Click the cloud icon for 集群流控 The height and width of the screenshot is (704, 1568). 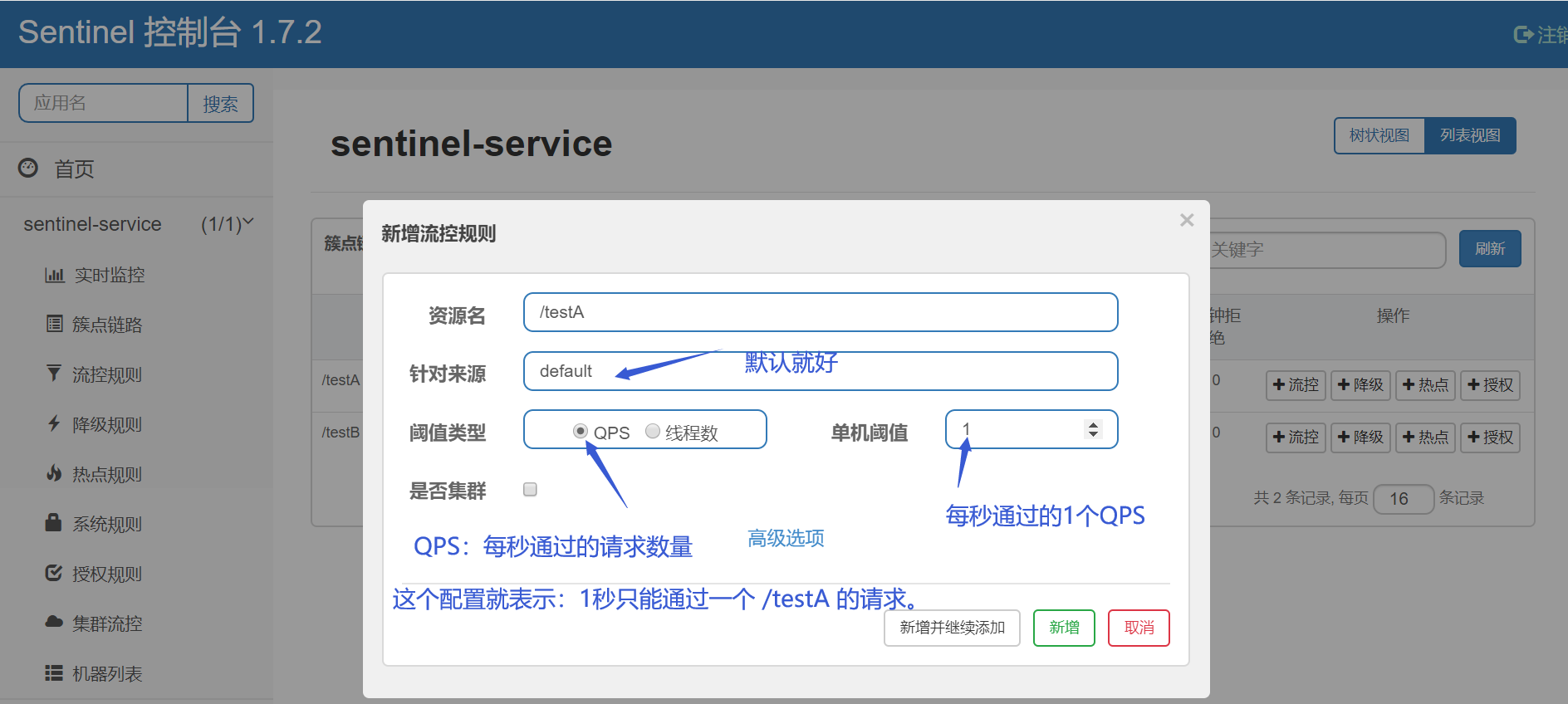54,622
